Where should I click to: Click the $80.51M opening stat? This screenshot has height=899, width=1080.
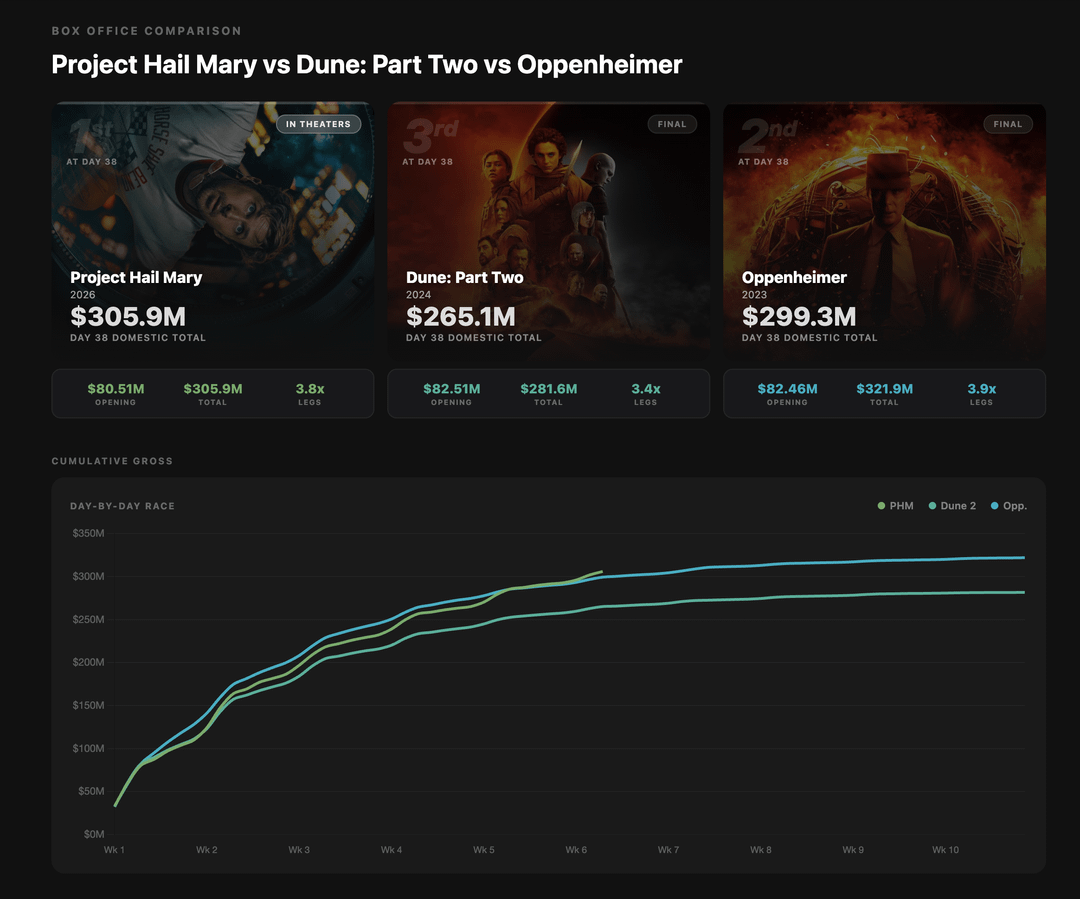[x=116, y=389]
